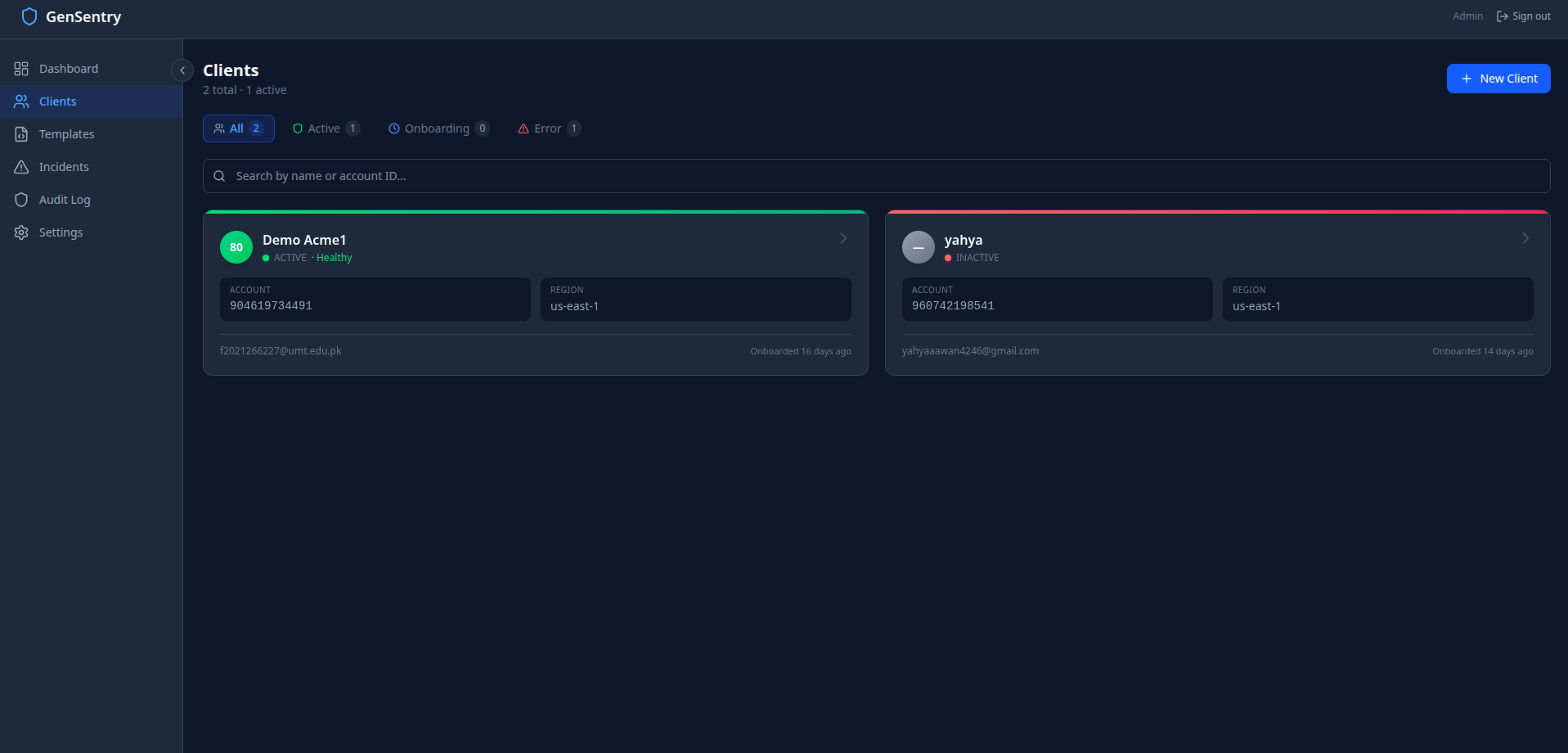
Task: Switch to the Active filter tab
Action: 326,129
